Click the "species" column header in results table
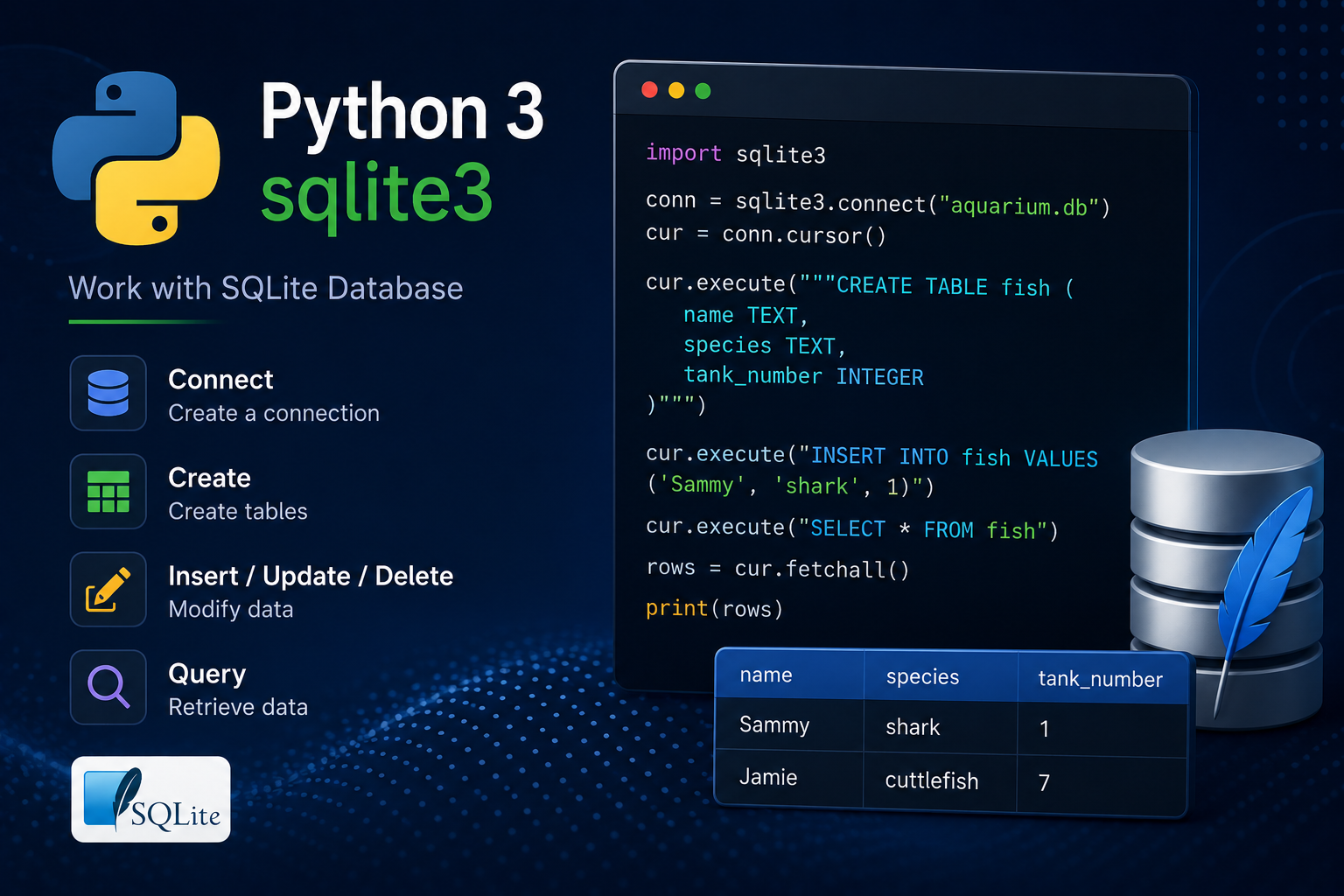1344x896 pixels. [x=922, y=676]
